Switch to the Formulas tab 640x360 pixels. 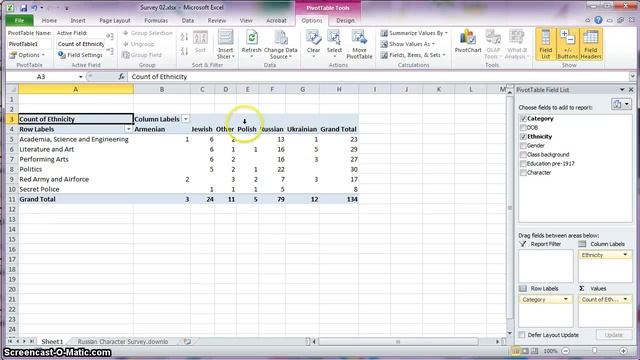(x=156, y=20)
